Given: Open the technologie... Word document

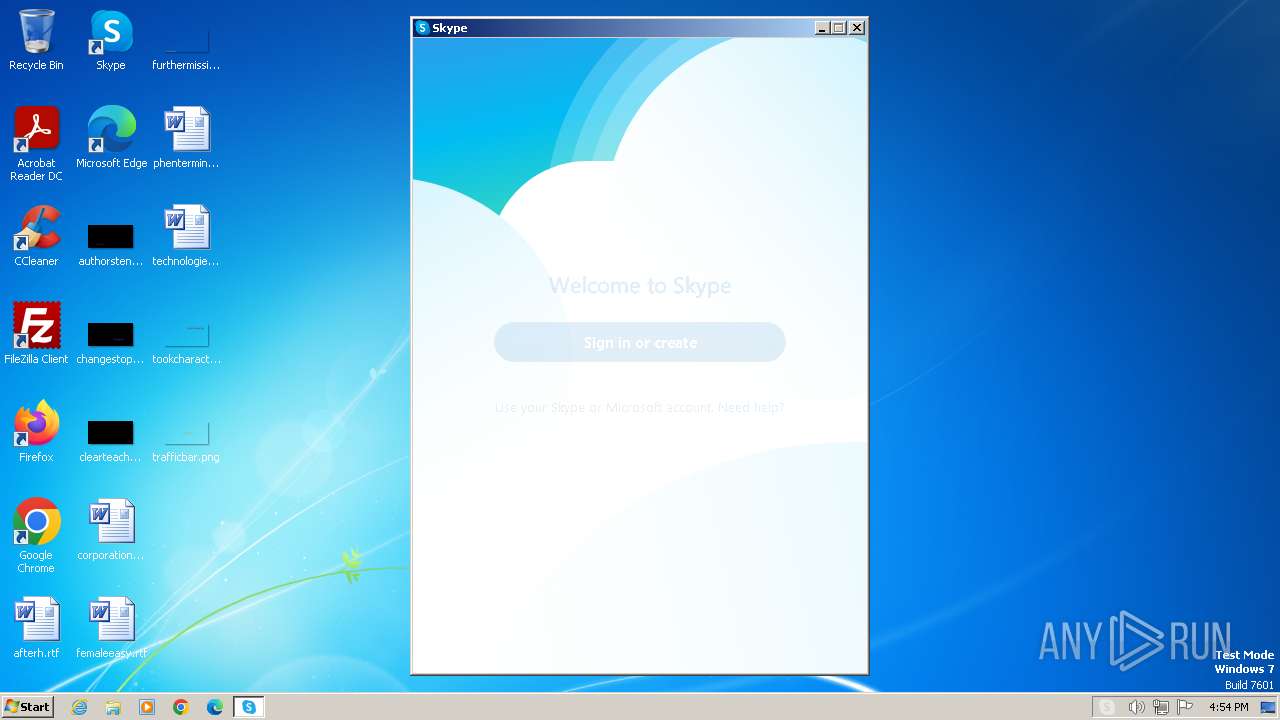Looking at the screenshot, I should pos(186,237).
